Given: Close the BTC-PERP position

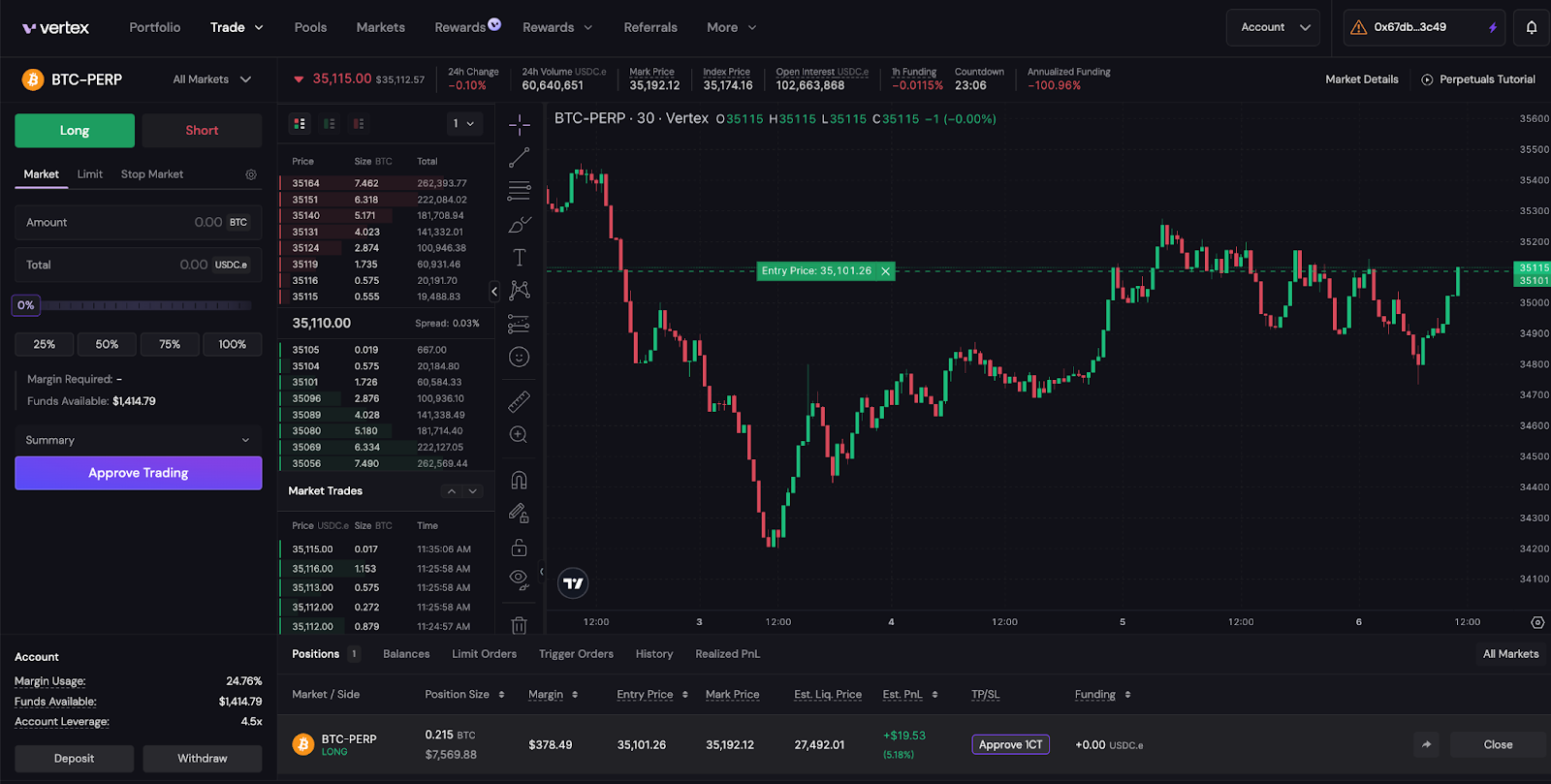Looking at the screenshot, I should point(1498,744).
